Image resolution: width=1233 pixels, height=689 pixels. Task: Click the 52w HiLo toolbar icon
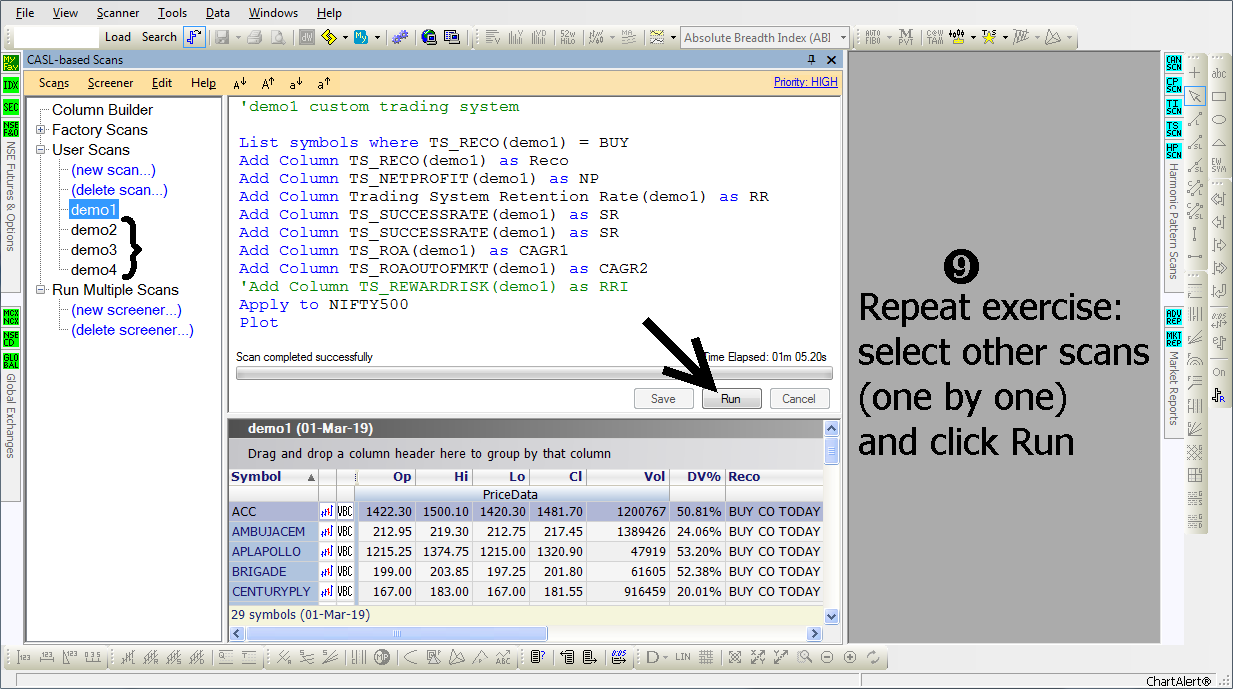pos(566,37)
